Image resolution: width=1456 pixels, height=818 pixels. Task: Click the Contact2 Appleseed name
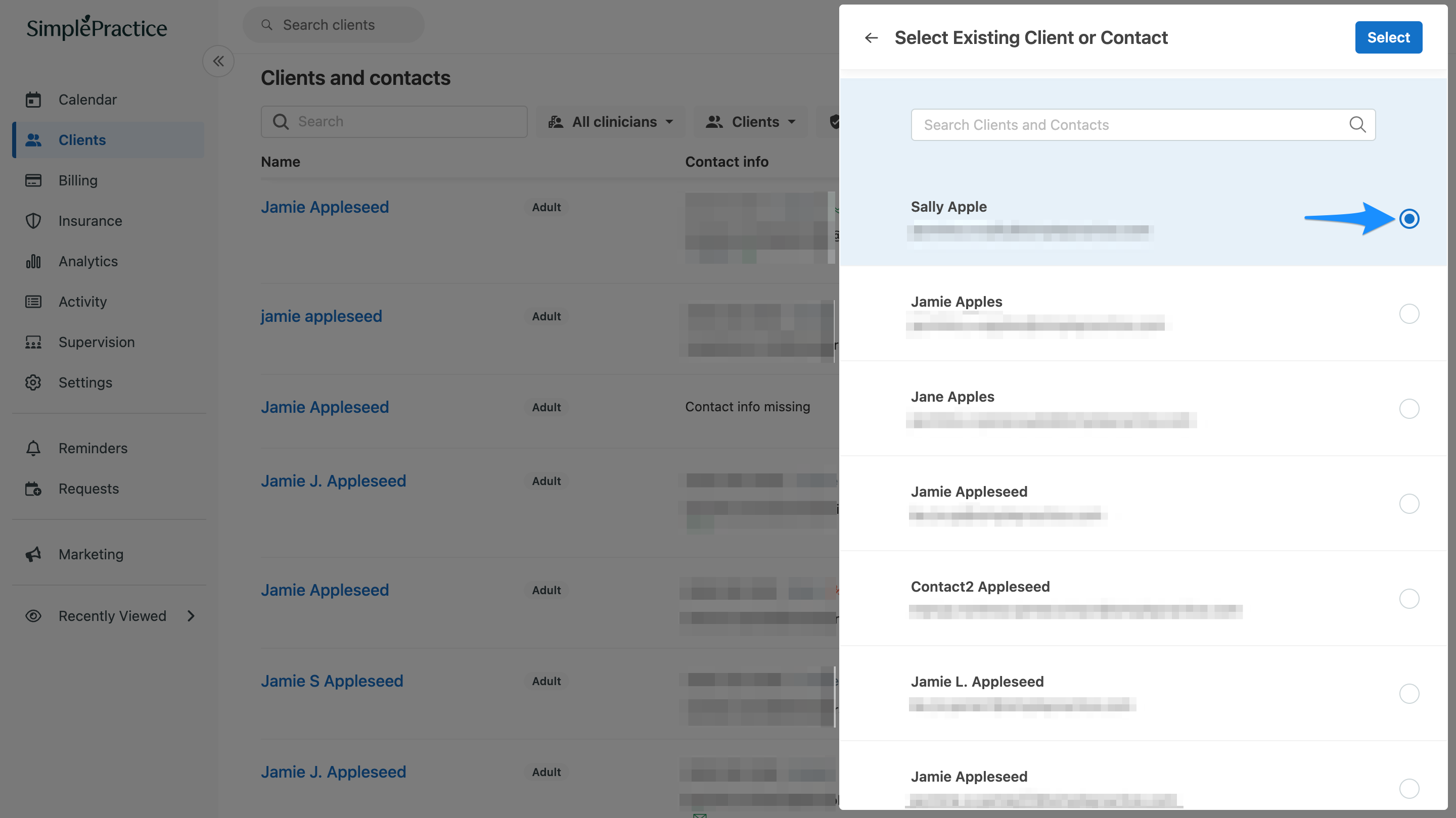[980, 587]
